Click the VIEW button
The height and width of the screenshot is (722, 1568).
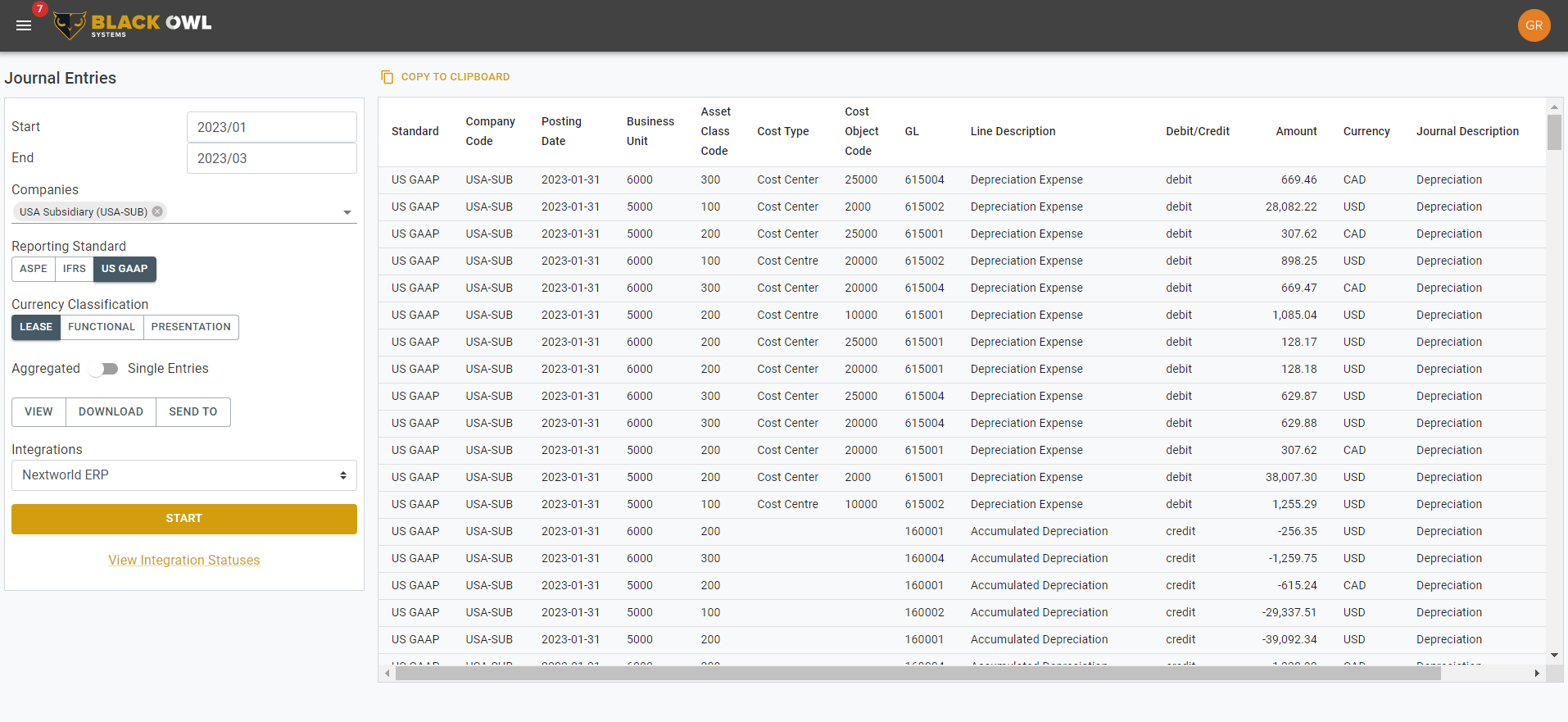pyautogui.click(x=39, y=412)
